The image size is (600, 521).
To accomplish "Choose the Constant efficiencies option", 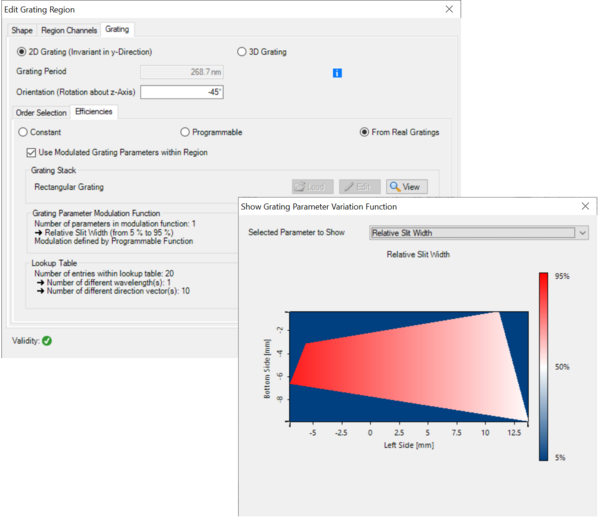I will (x=23, y=132).
